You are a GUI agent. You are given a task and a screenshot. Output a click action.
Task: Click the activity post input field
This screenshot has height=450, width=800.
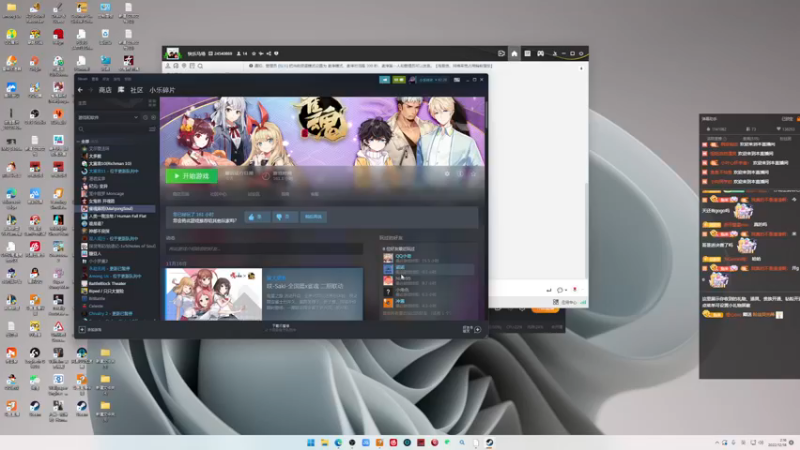pyautogui.click(x=264, y=249)
